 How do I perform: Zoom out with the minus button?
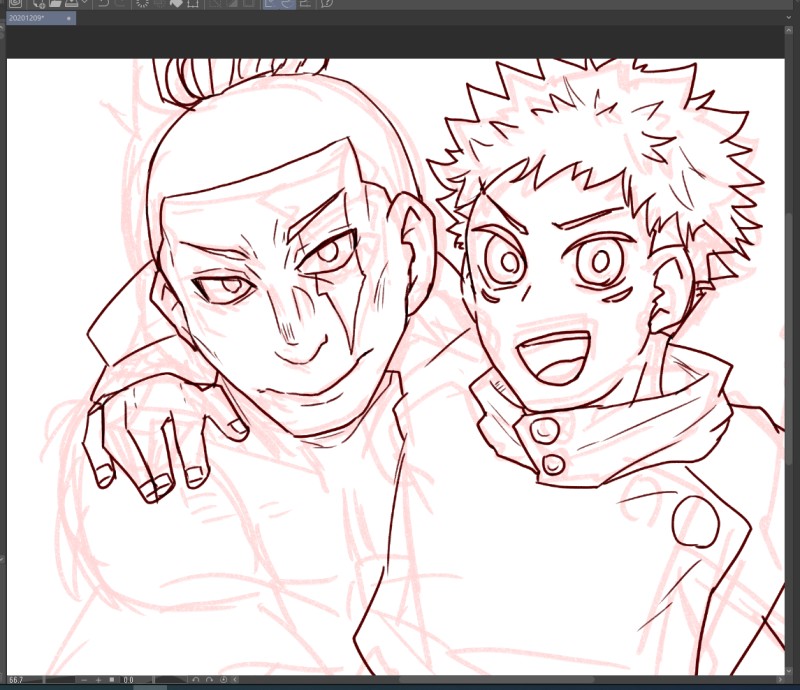pos(84,680)
